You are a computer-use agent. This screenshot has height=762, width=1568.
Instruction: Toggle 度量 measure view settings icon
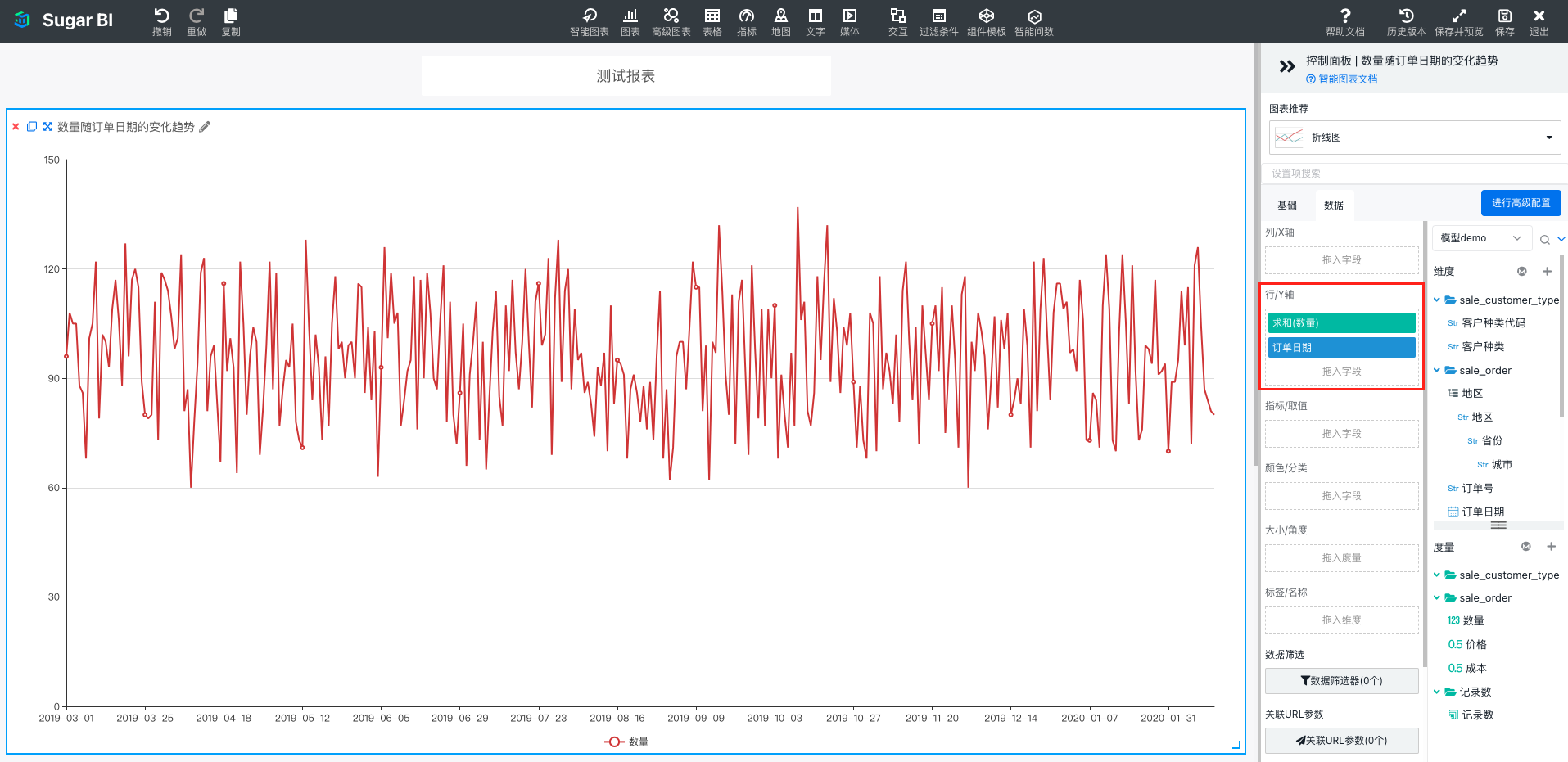pyautogui.click(x=1526, y=547)
